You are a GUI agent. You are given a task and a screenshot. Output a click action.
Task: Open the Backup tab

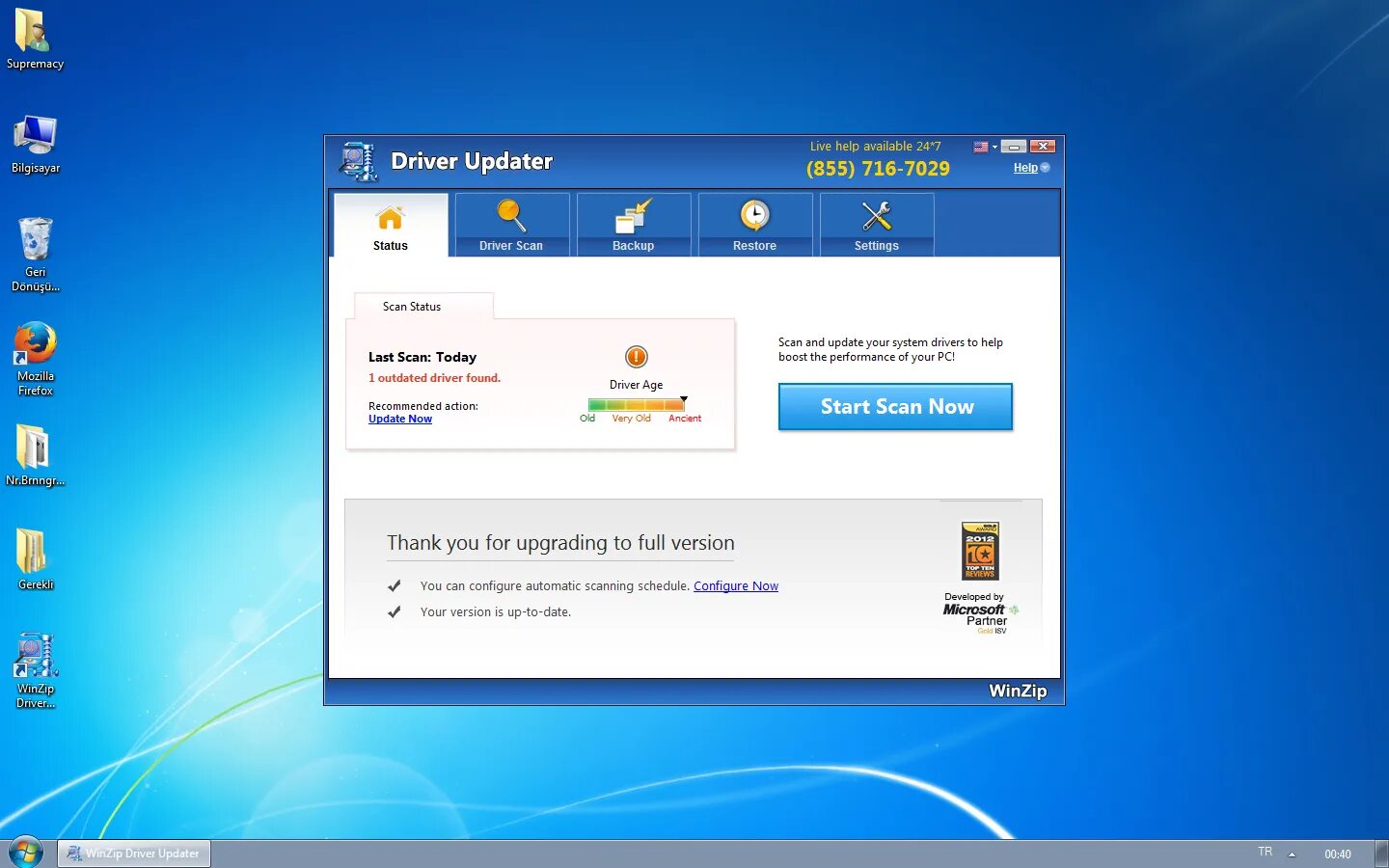(x=633, y=225)
